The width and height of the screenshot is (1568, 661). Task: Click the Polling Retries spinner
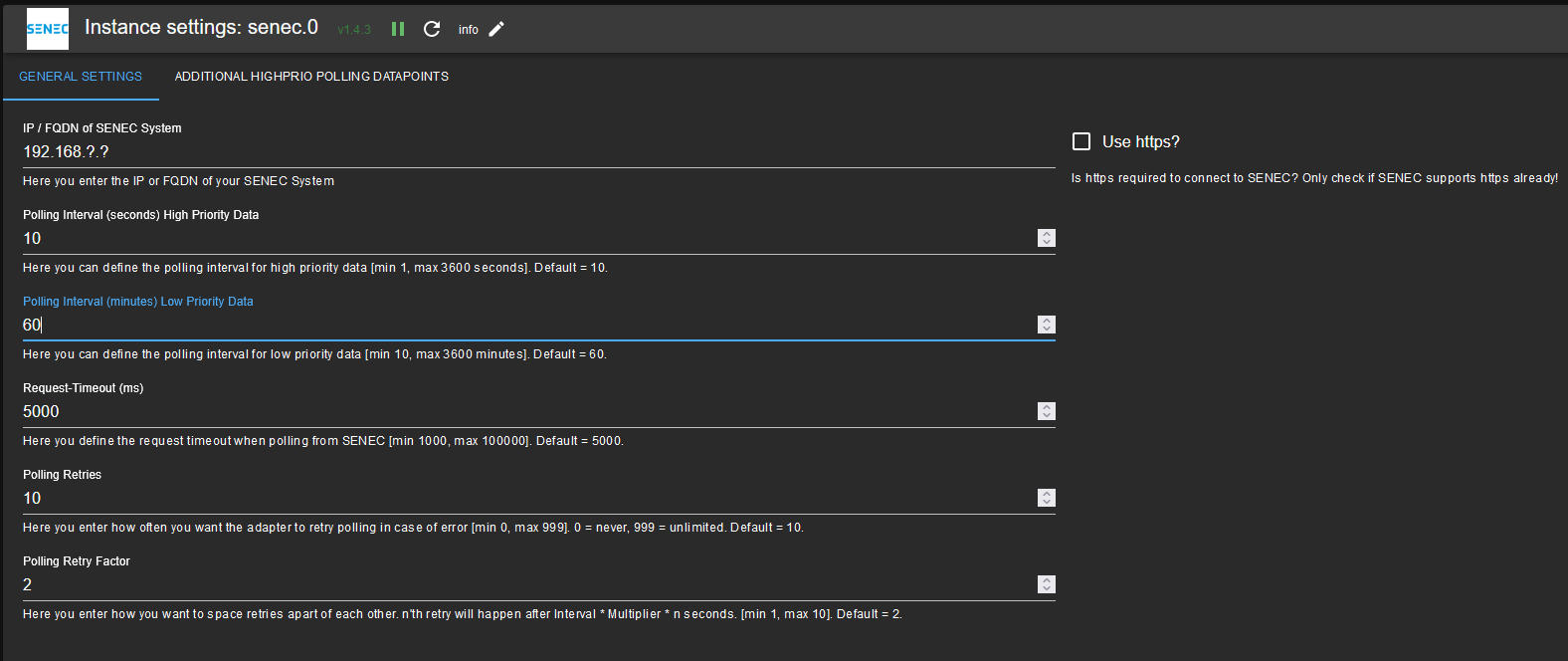pyautogui.click(x=1046, y=498)
